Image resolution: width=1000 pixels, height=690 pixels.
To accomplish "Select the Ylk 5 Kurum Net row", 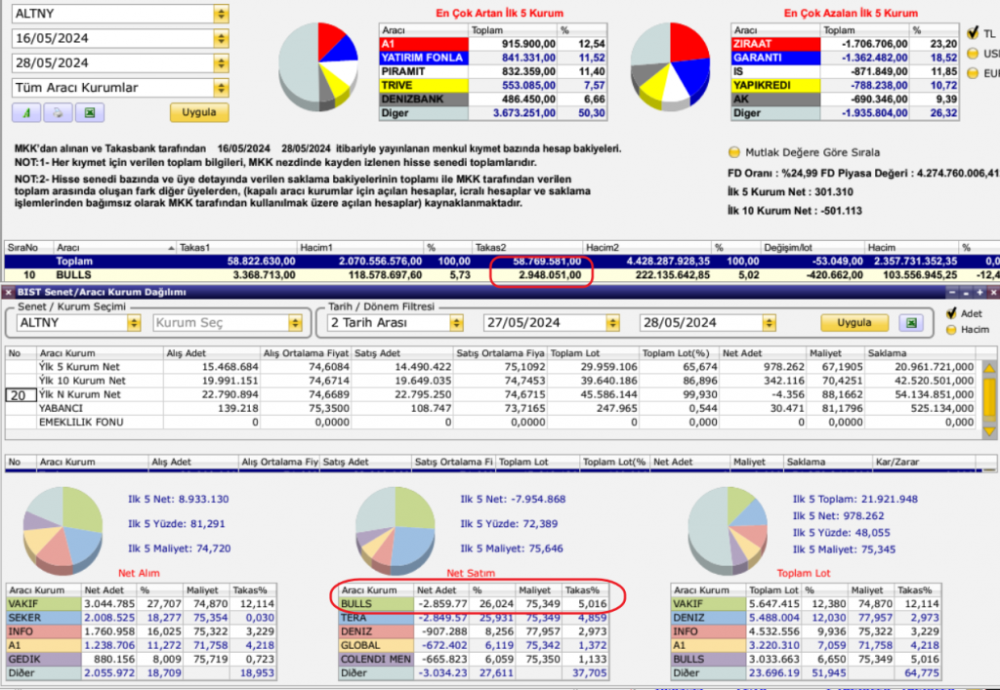I will click(491, 367).
